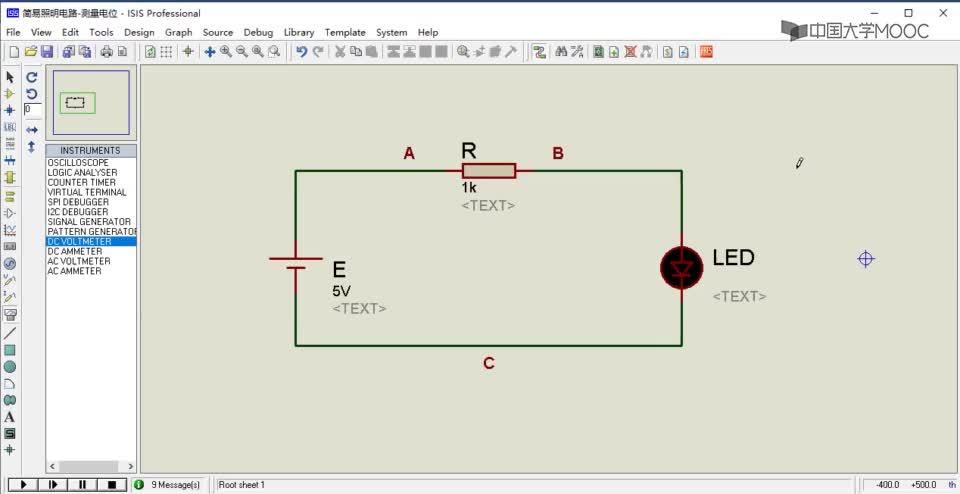The width and height of the screenshot is (960, 494).
Task: Open the Design menu
Action: click(x=139, y=32)
